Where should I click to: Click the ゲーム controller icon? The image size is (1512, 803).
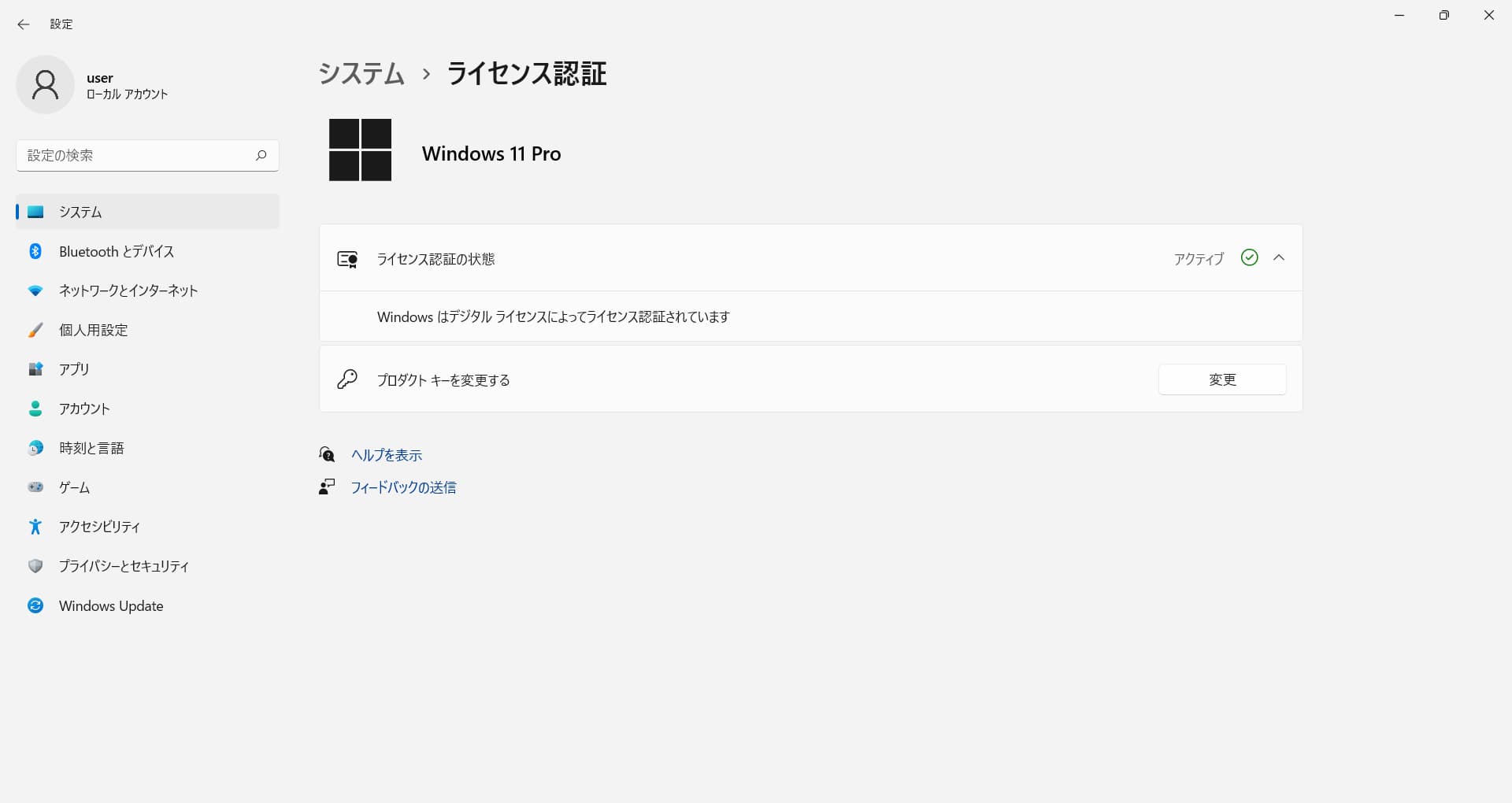point(35,487)
